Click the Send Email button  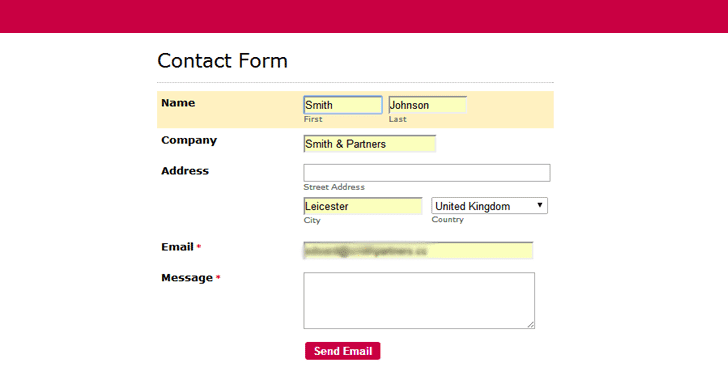[343, 351]
